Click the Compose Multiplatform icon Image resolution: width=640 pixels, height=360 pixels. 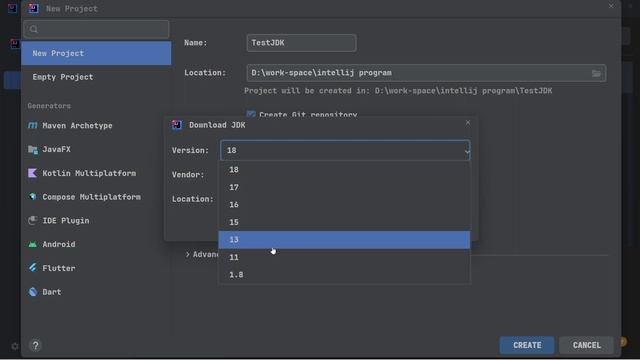pyautogui.click(x=33, y=197)
